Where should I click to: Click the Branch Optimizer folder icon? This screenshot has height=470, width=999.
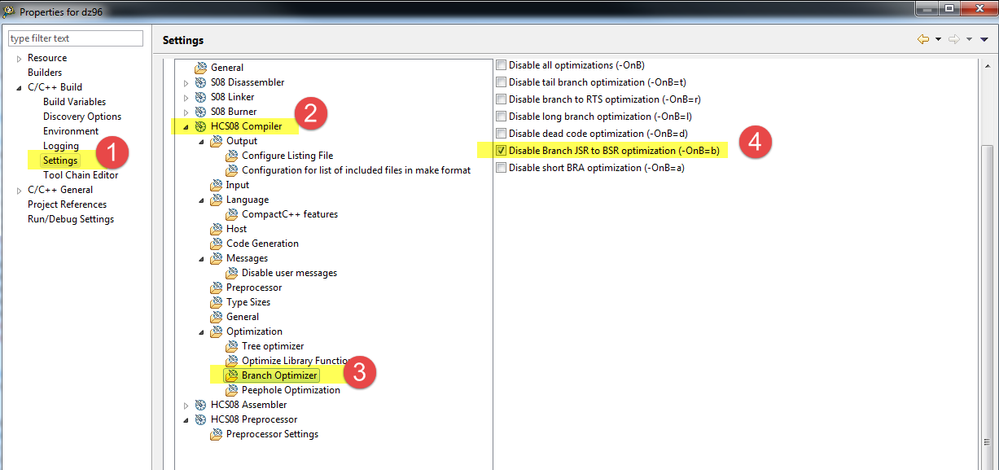(x=232, y=375)
